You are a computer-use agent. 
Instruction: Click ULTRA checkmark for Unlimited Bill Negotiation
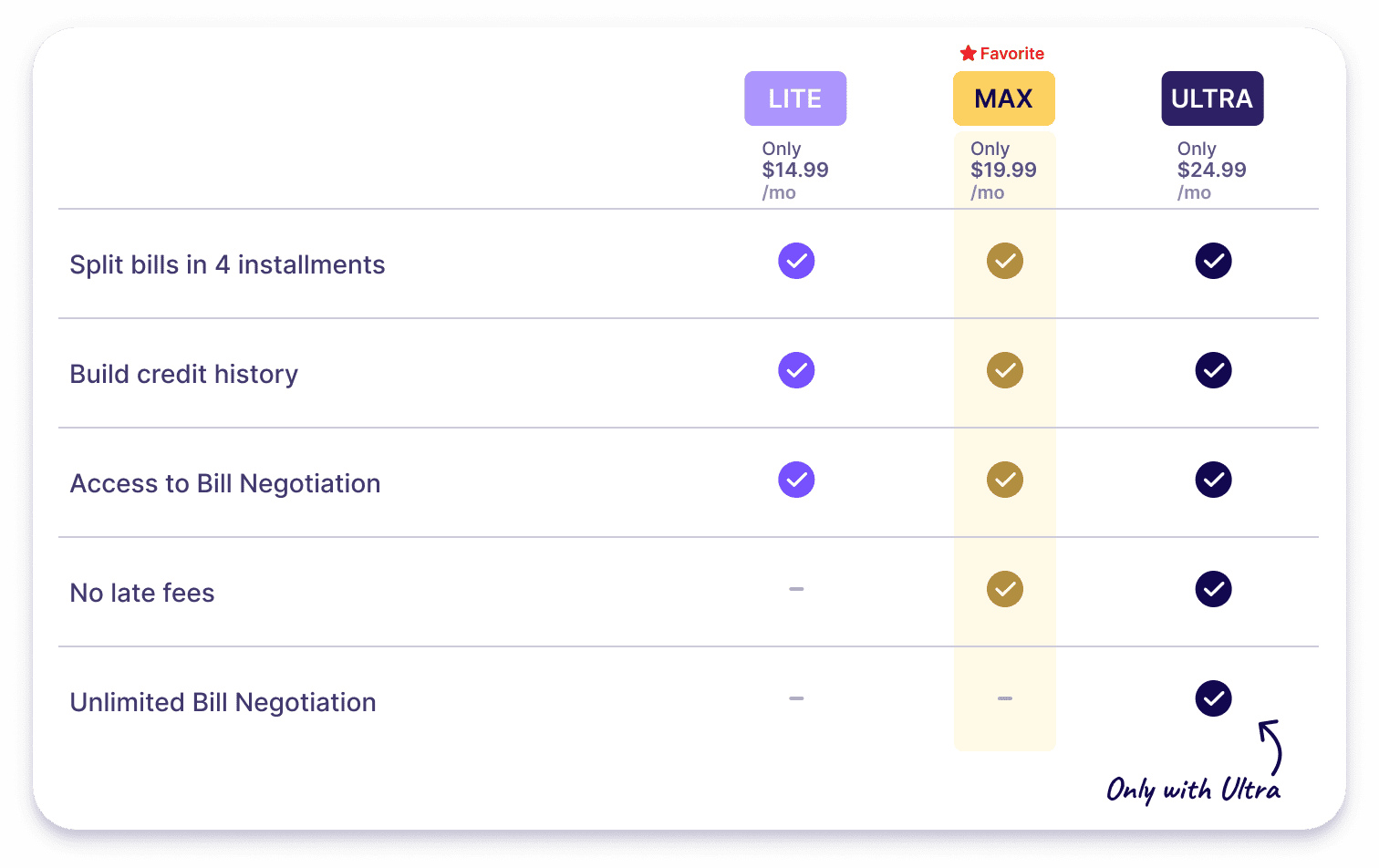tap(1214, 698)
